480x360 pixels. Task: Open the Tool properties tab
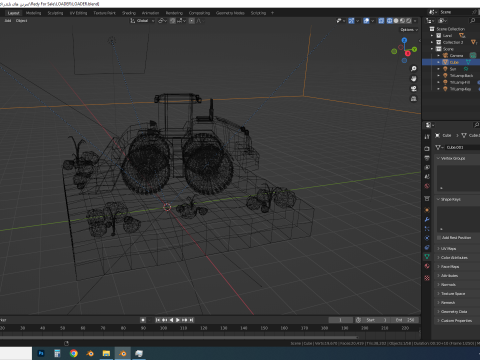pyautogui.click(x=427, y=137)
